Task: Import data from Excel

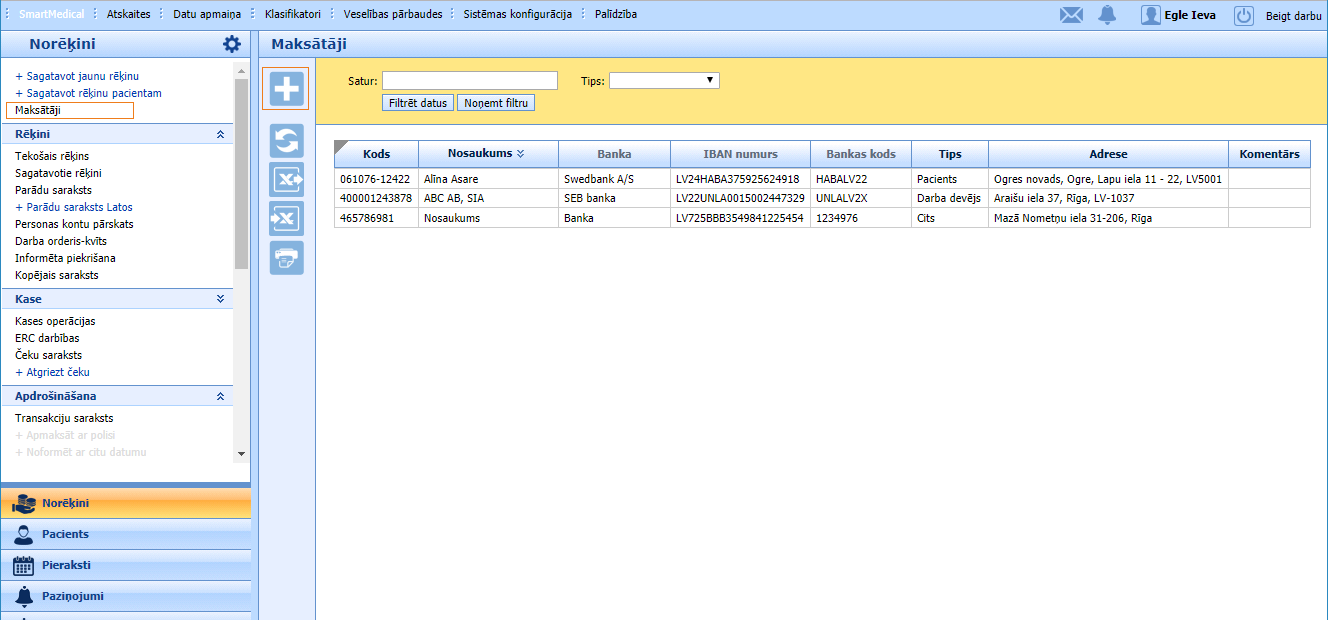Action: pos(287,219)
